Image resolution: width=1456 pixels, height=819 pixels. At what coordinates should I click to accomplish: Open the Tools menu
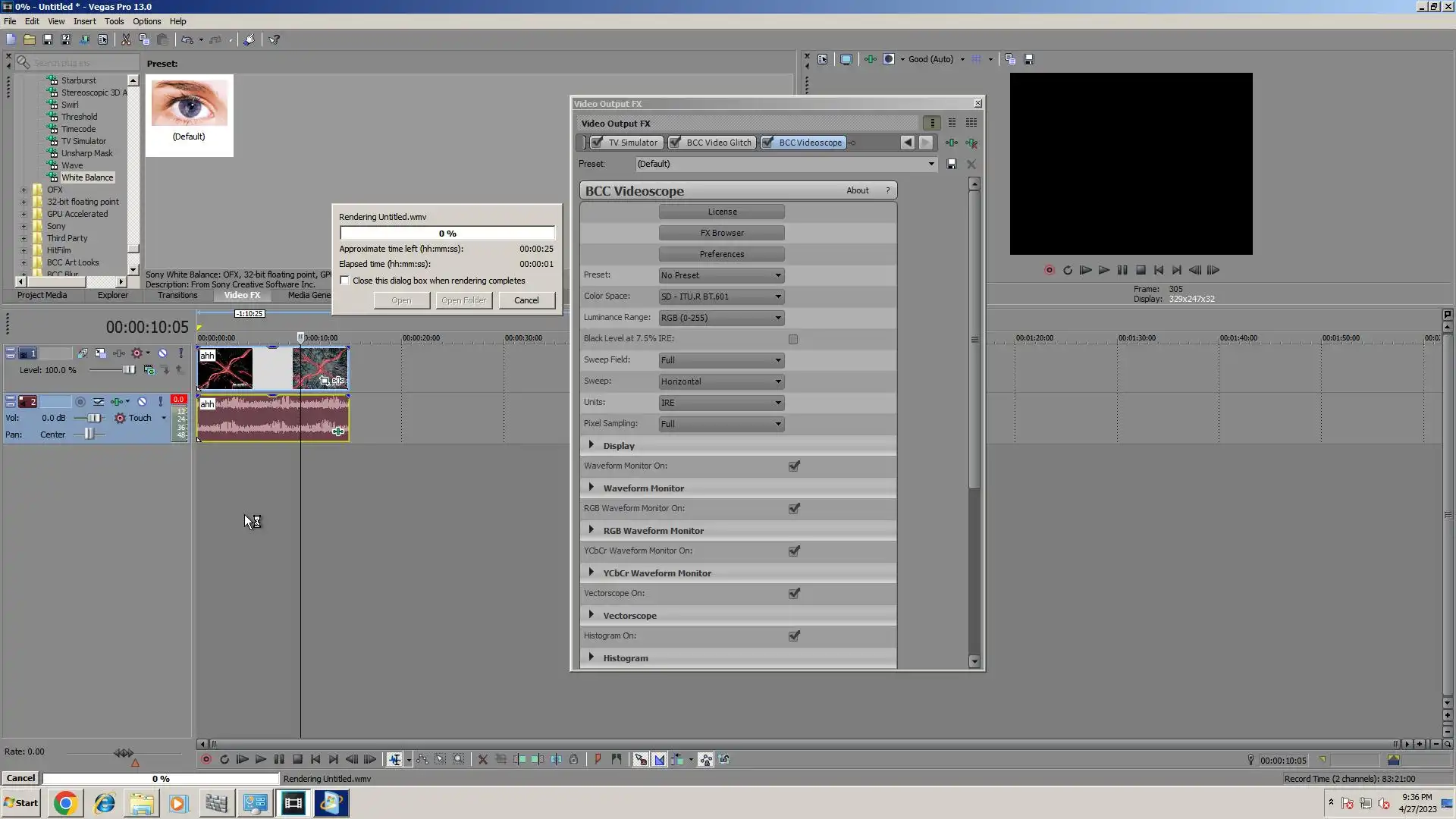[114, 21]
